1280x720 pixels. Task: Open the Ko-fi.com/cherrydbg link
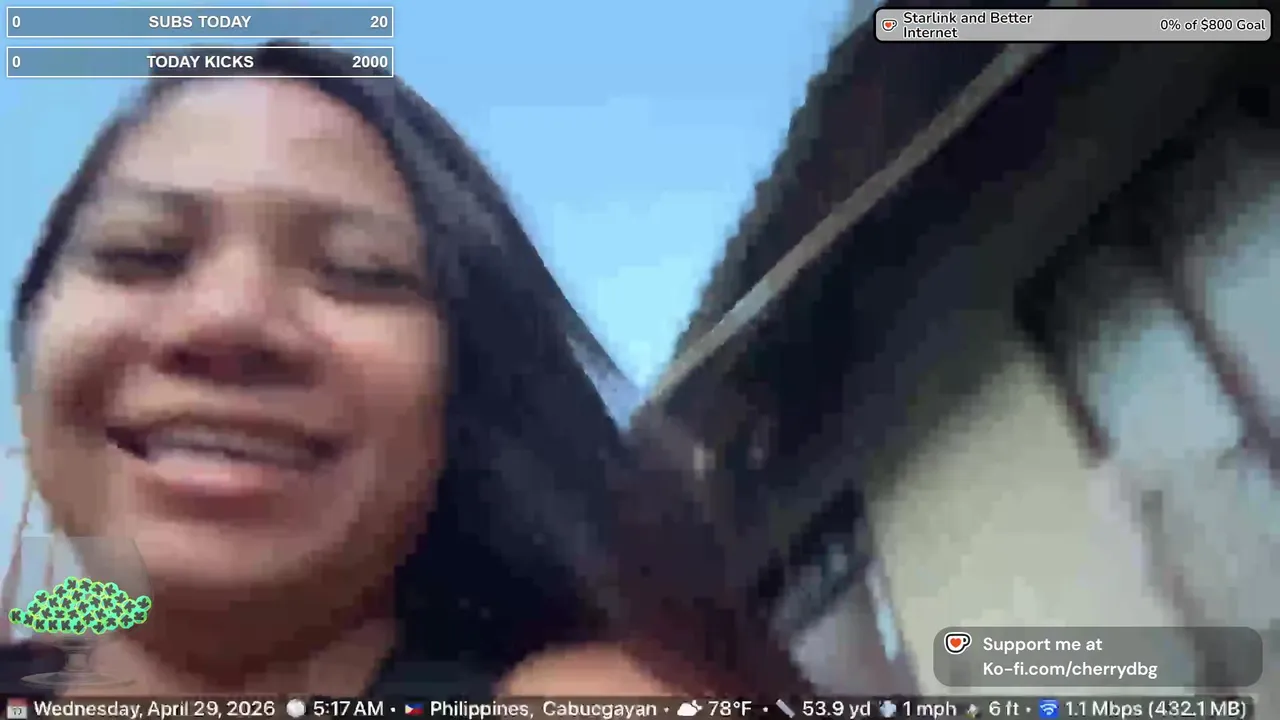[1069, 670]
